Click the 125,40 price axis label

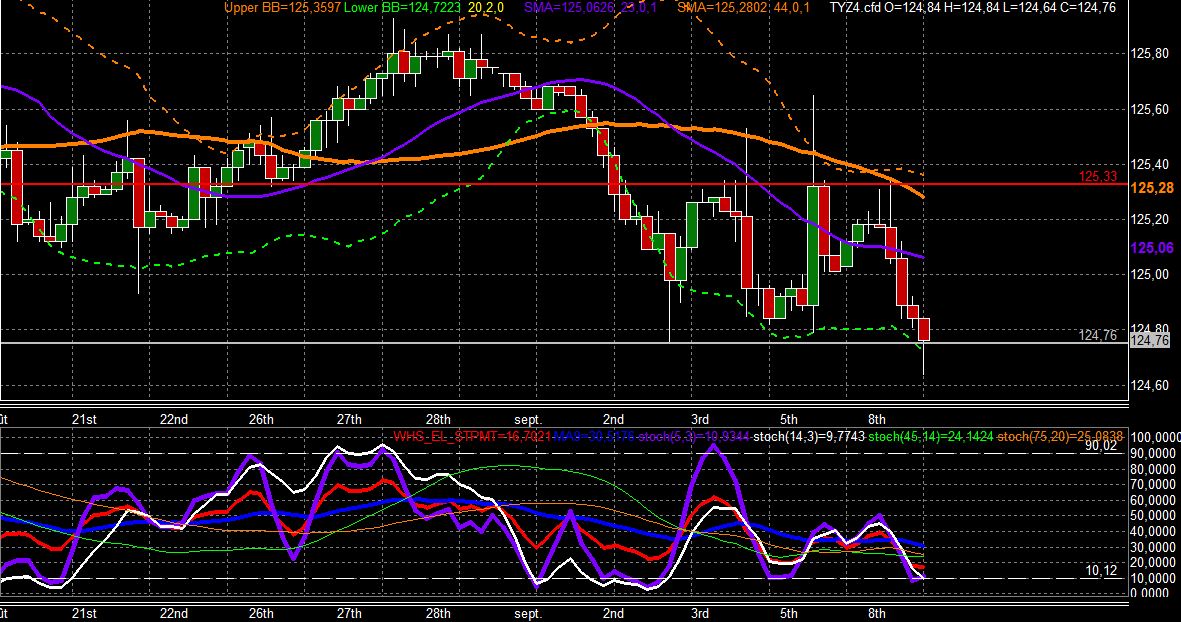(x=1150, y=164)
